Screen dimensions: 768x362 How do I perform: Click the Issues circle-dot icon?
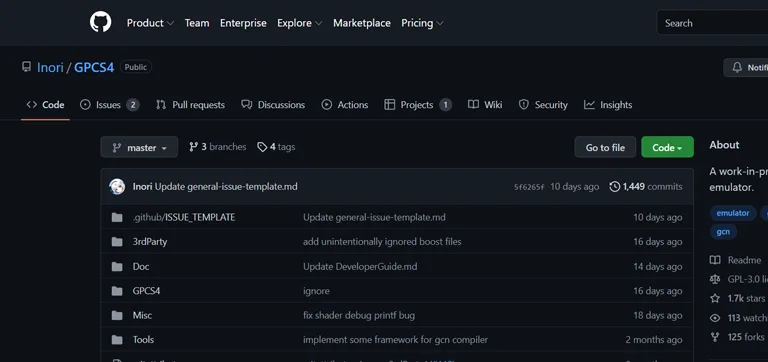[x=85, y=104]
